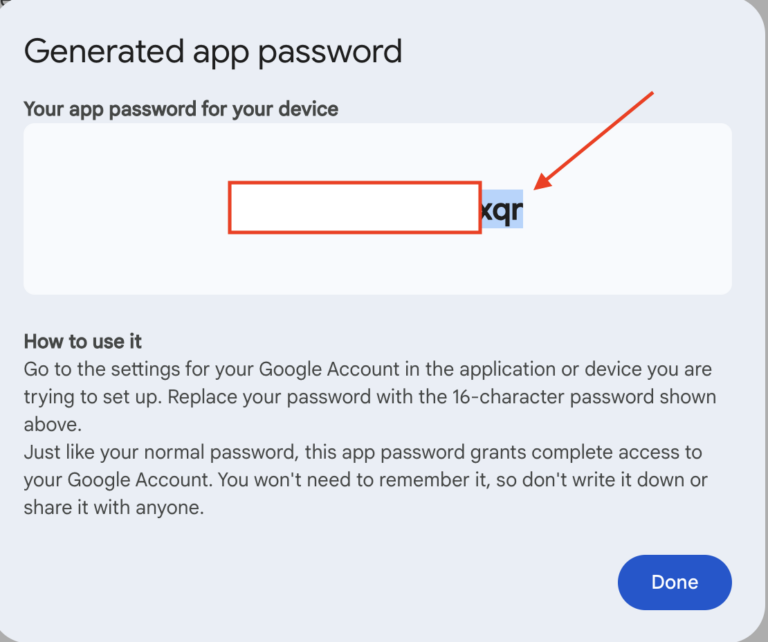Click the highlighted "xqr" password characters
Screen dimensions: 768x642
[501, 210]
